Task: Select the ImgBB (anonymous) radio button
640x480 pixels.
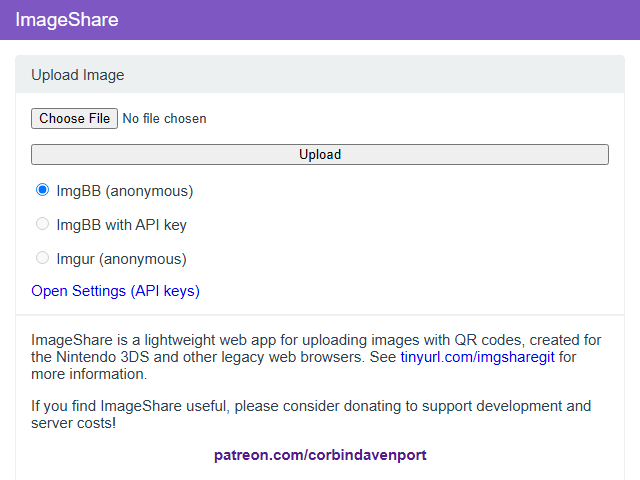Action: point(43,190)
